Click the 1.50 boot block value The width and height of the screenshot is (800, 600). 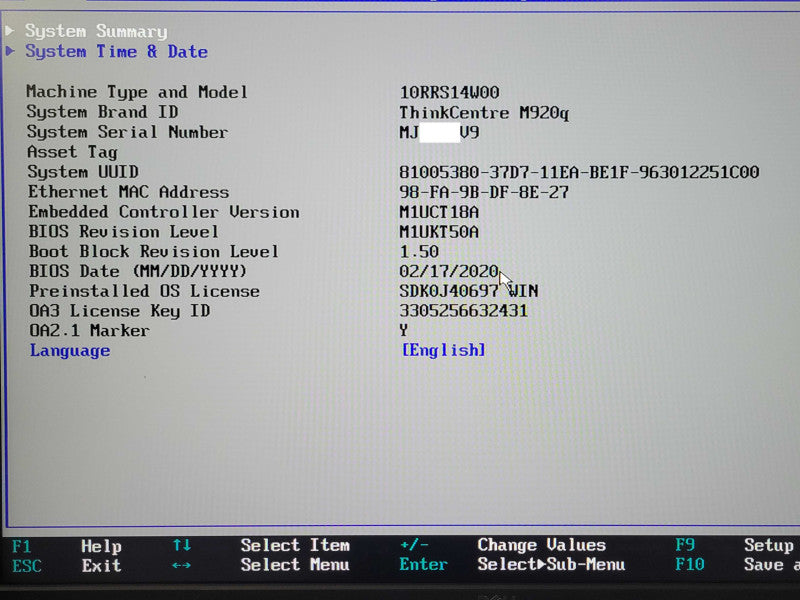coord(419,252)
